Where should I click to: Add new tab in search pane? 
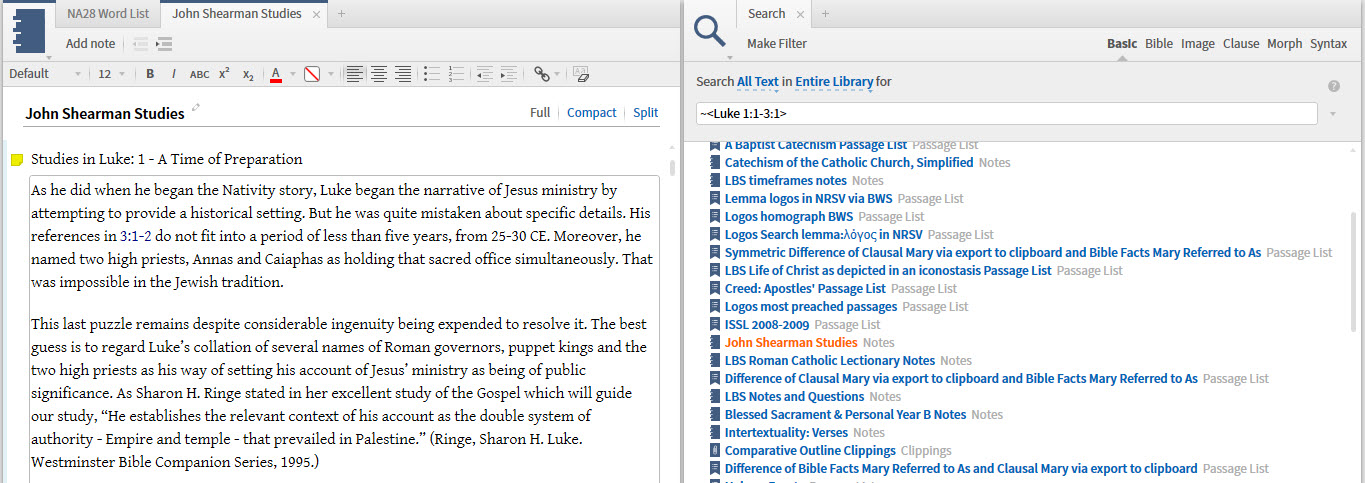pos(825,14)
